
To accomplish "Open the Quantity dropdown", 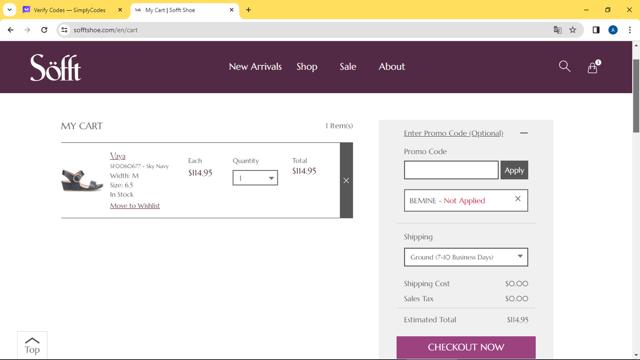I will coord(255,178).
